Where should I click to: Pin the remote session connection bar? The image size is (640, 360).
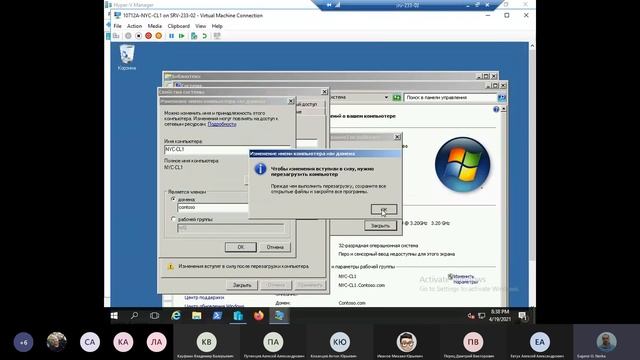tap(329, 5)
